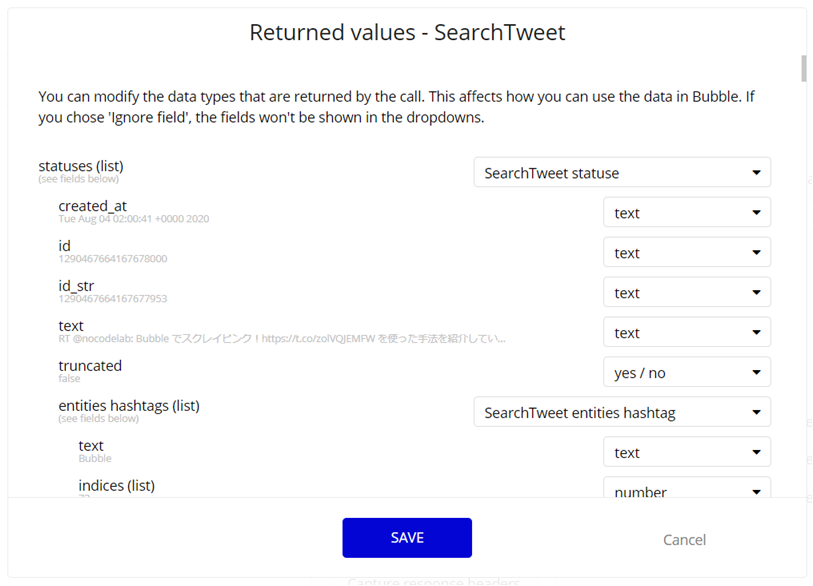Open the id_str data type dropdown
813x586 pixels.
pyautogui.click(x=686, y=292)
